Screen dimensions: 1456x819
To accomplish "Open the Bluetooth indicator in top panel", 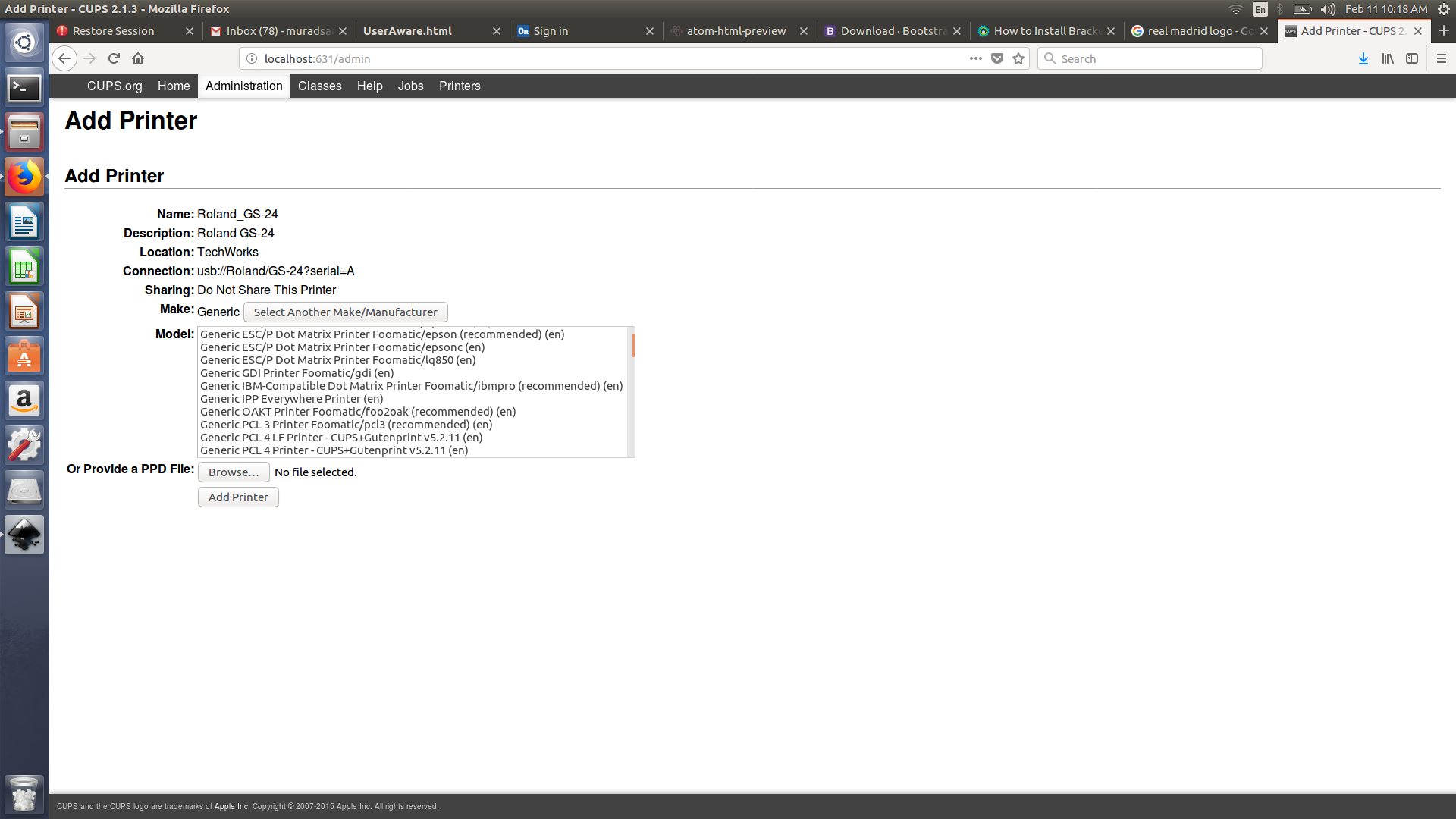I will tap(1280, 9).
